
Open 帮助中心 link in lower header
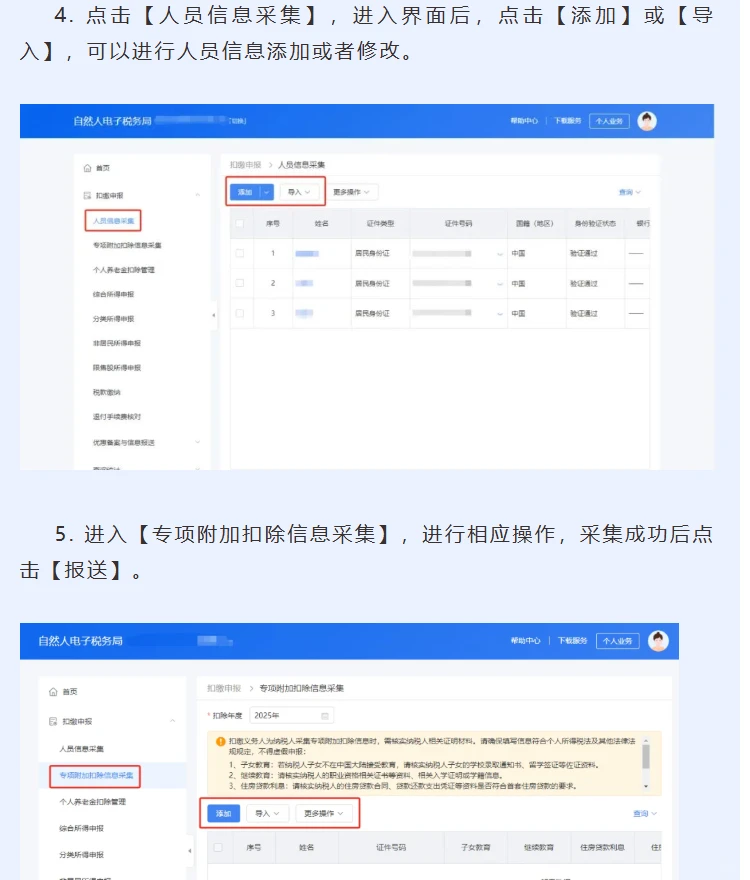(x=525, y=641)
